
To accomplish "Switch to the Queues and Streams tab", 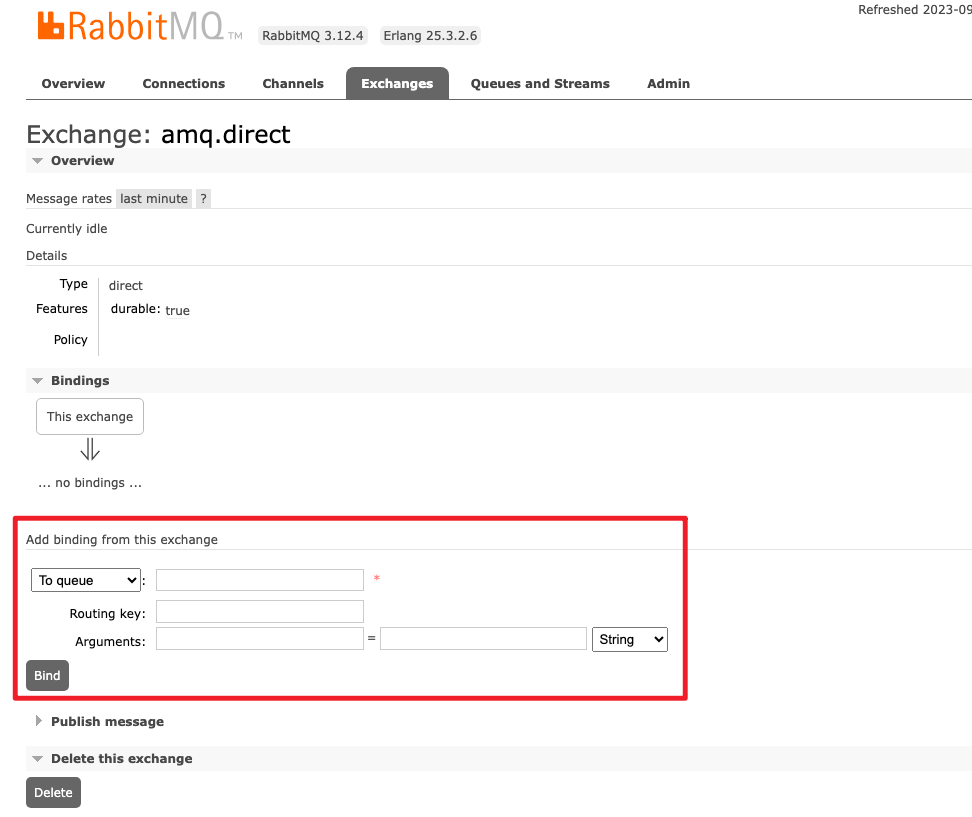I will [x=540, y=83].
